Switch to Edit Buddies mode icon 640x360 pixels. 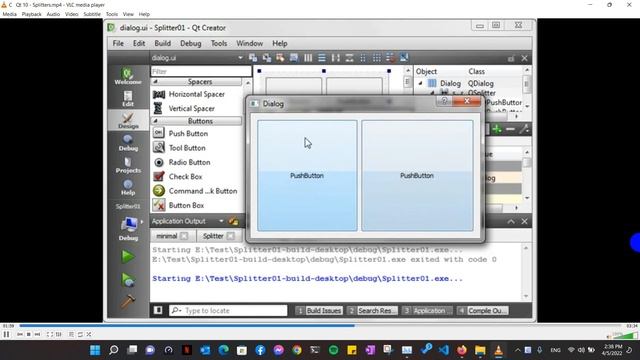[x=280, y=58]
